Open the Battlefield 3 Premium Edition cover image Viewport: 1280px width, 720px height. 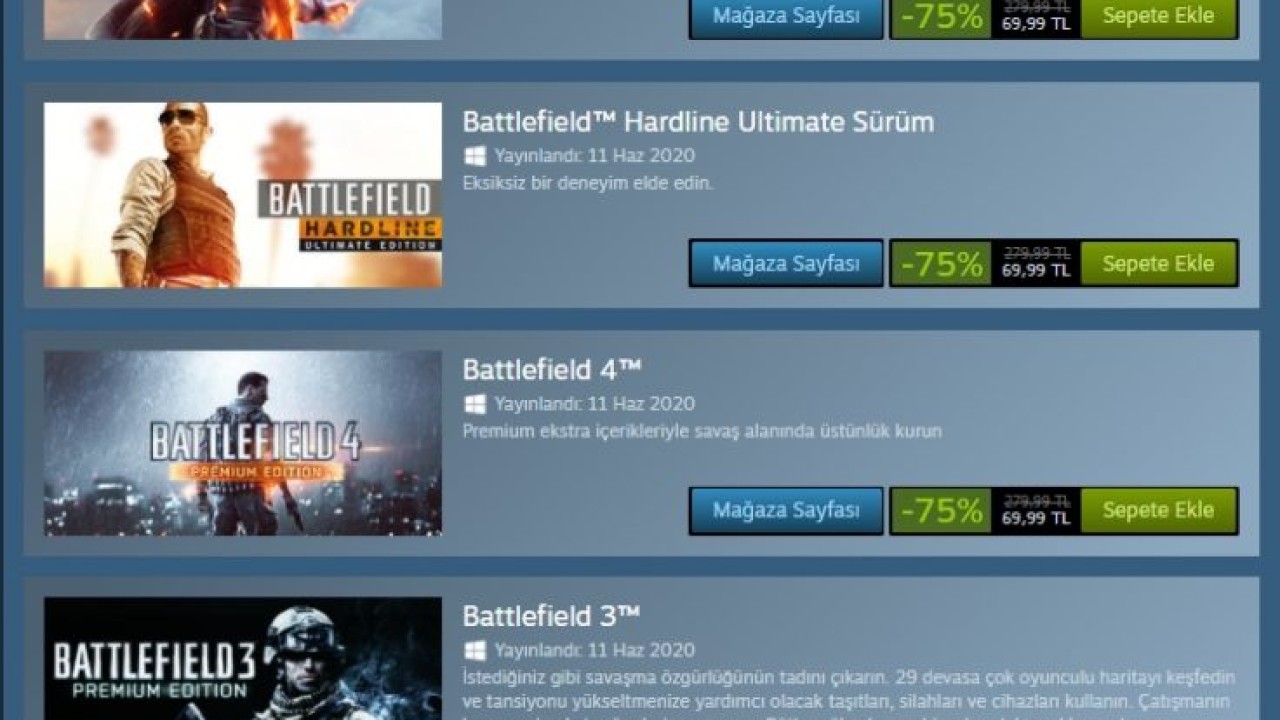243,659
